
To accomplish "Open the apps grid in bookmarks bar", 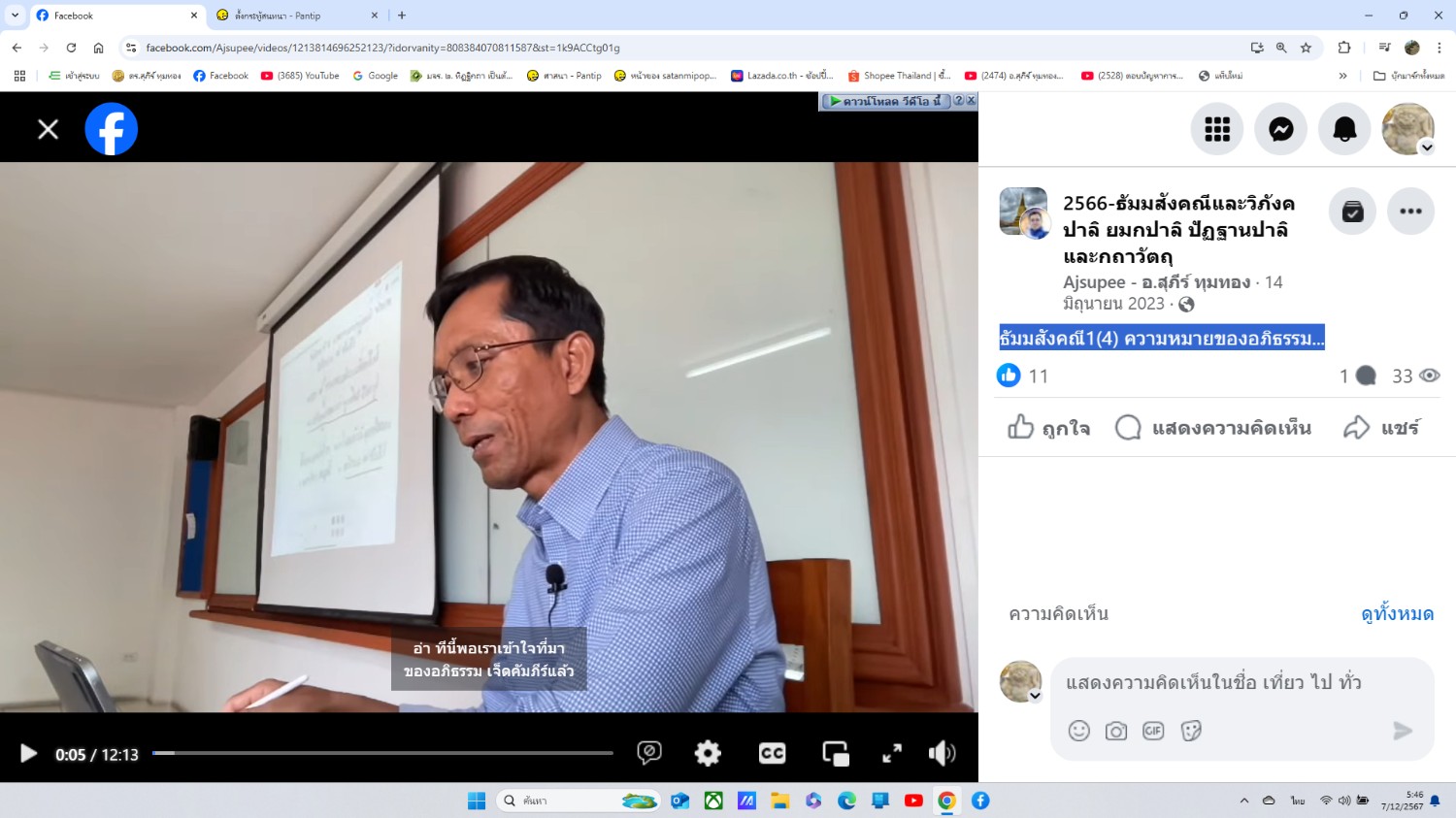I will 19,76.
